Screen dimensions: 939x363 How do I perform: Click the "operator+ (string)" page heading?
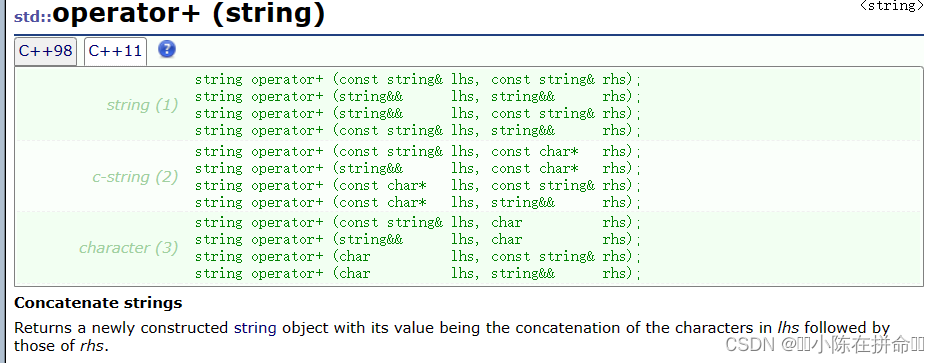(189, 14)
